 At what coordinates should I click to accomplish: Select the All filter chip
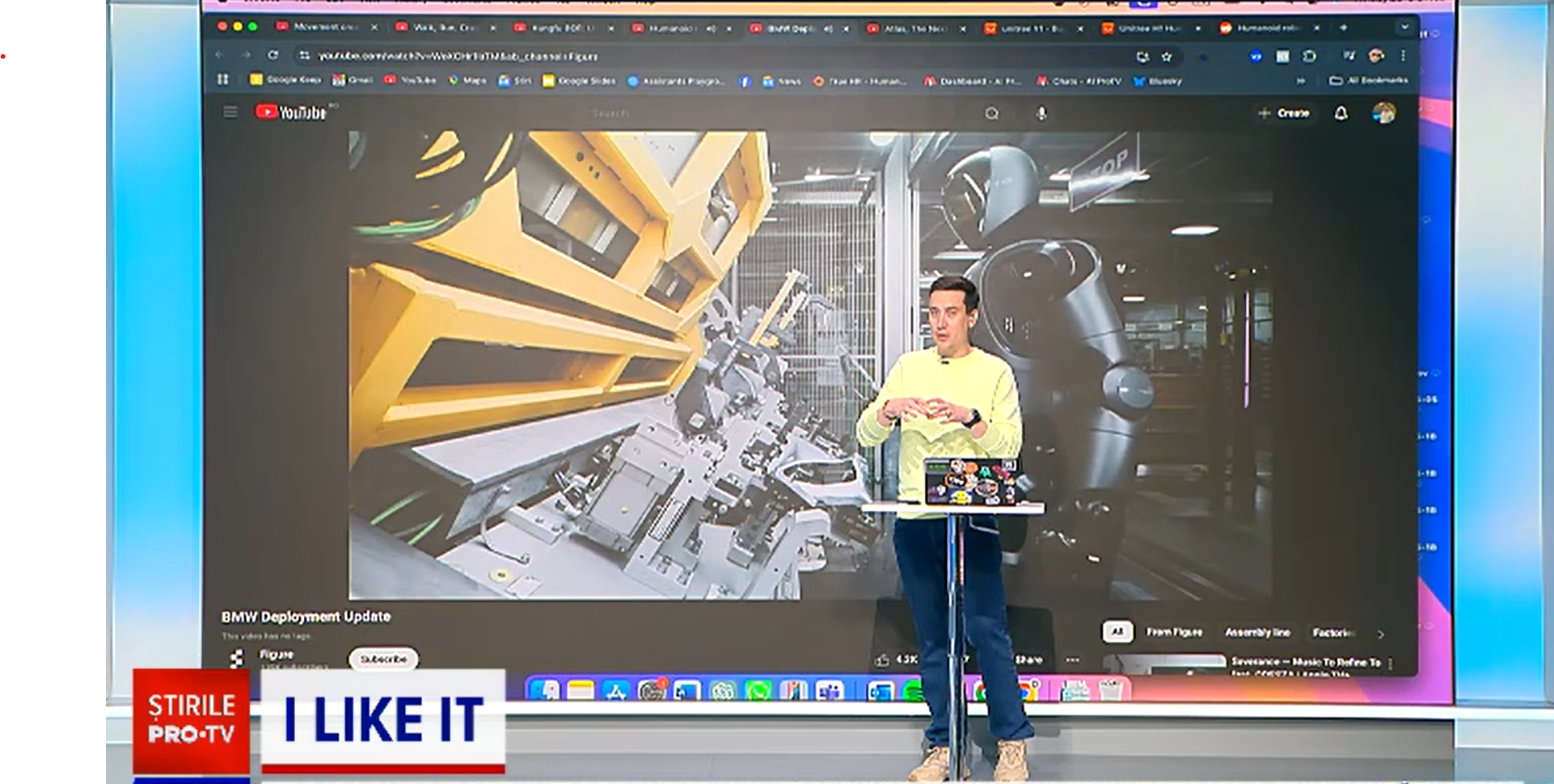pyautogui.click(x=1118, y=632)
